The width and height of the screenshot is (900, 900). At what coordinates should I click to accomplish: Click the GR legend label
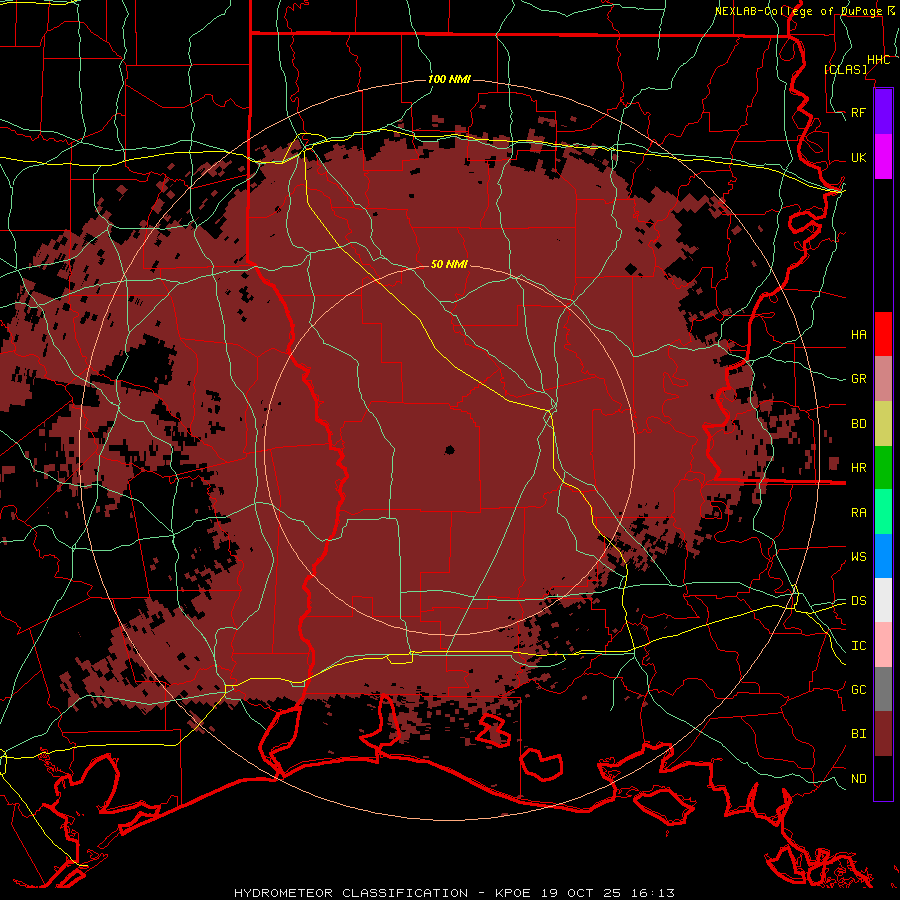(858, 379)
